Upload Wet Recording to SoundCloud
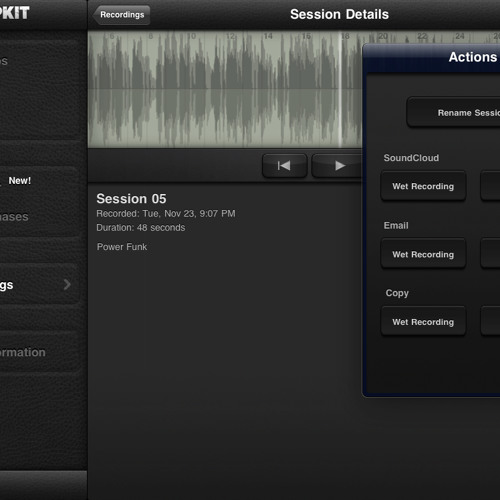 423,186
